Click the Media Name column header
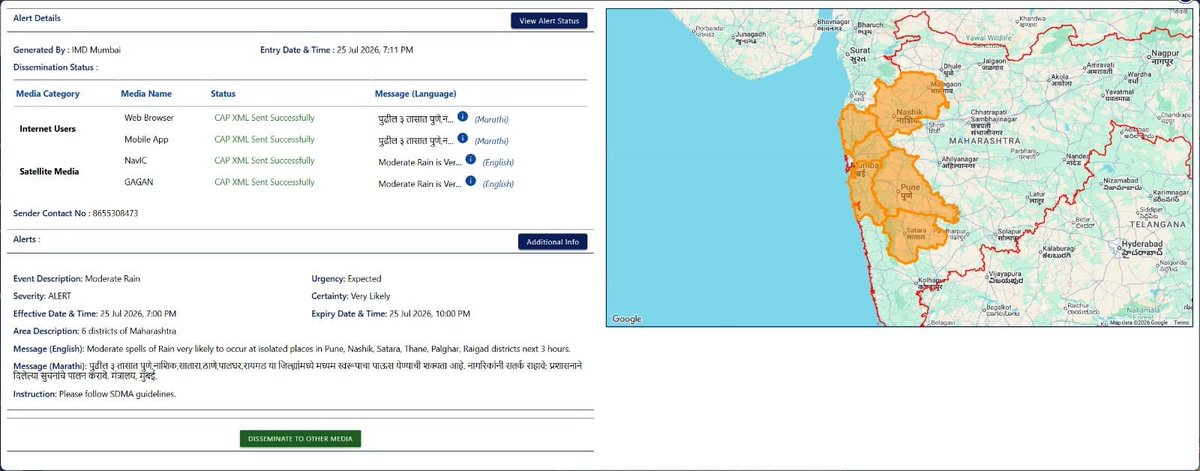The image size is (1200, 471). click(x=146, y=94)
